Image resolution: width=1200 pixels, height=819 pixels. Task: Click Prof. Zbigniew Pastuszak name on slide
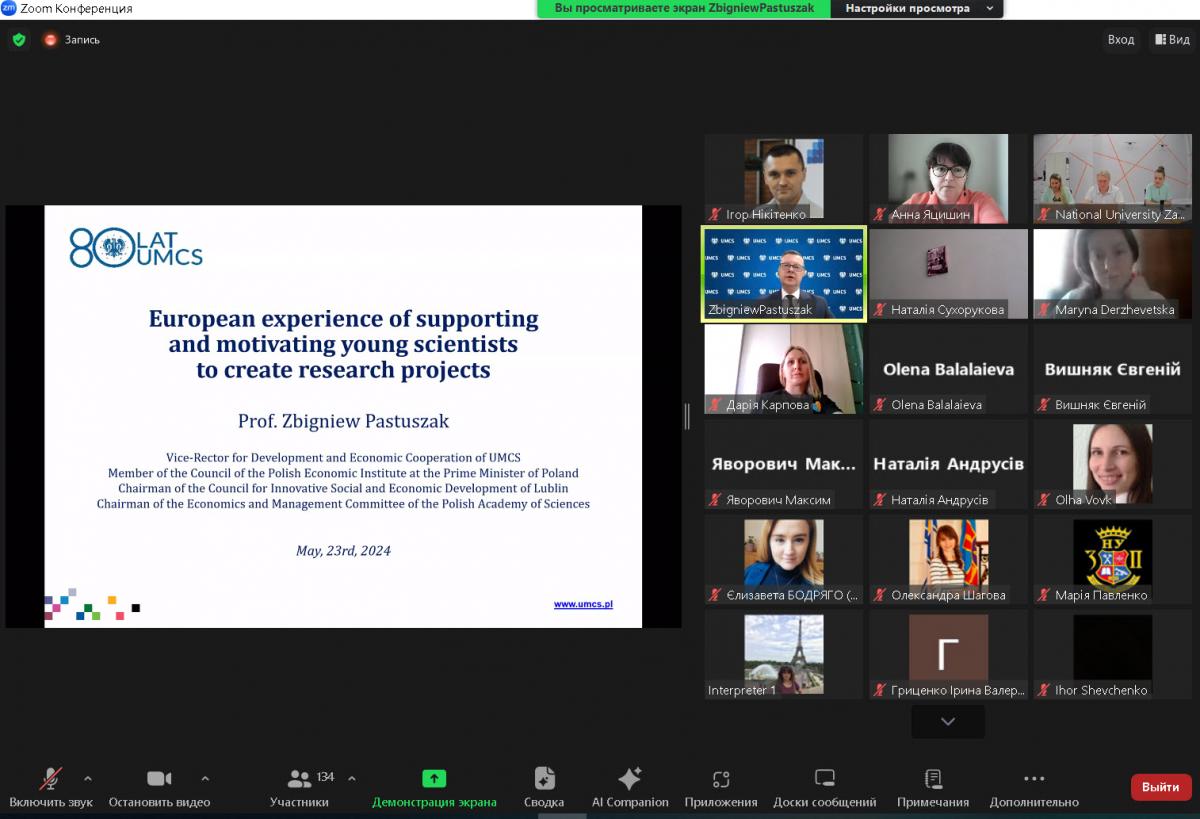pos(343,421)
